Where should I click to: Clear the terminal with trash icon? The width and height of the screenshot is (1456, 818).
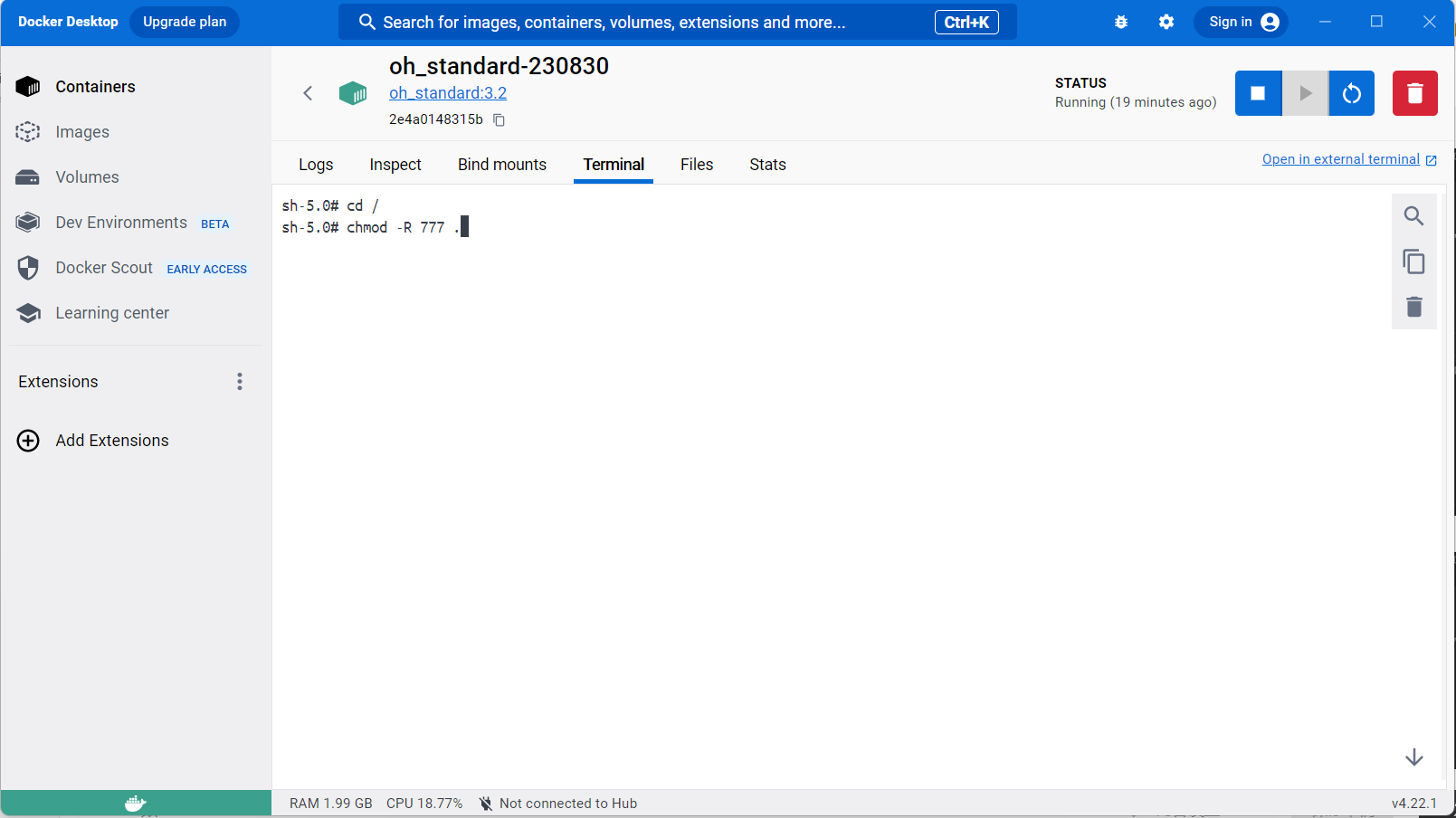[1414, 307]
